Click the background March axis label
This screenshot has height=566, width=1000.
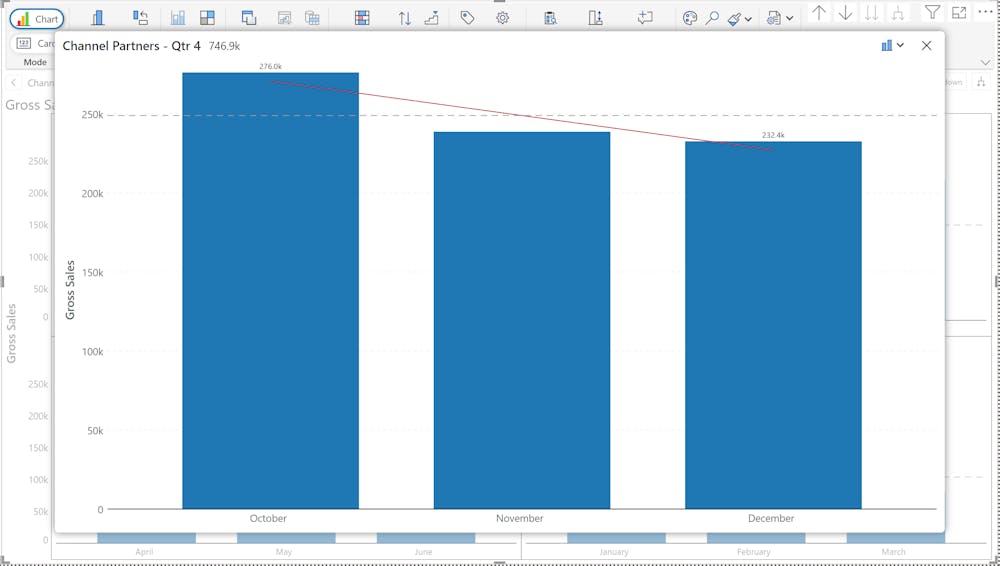tap(893, 552)
